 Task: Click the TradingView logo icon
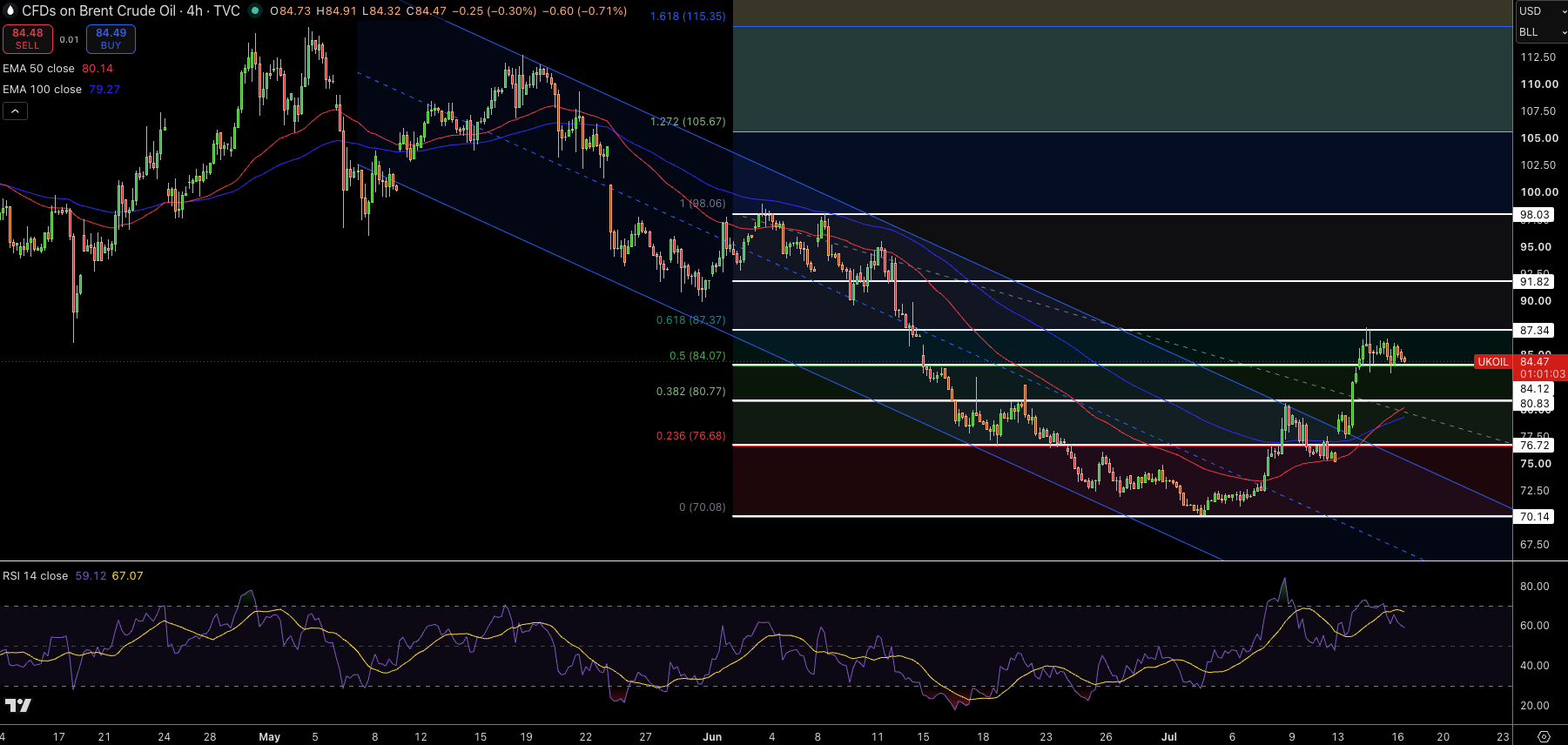point(17,705)
